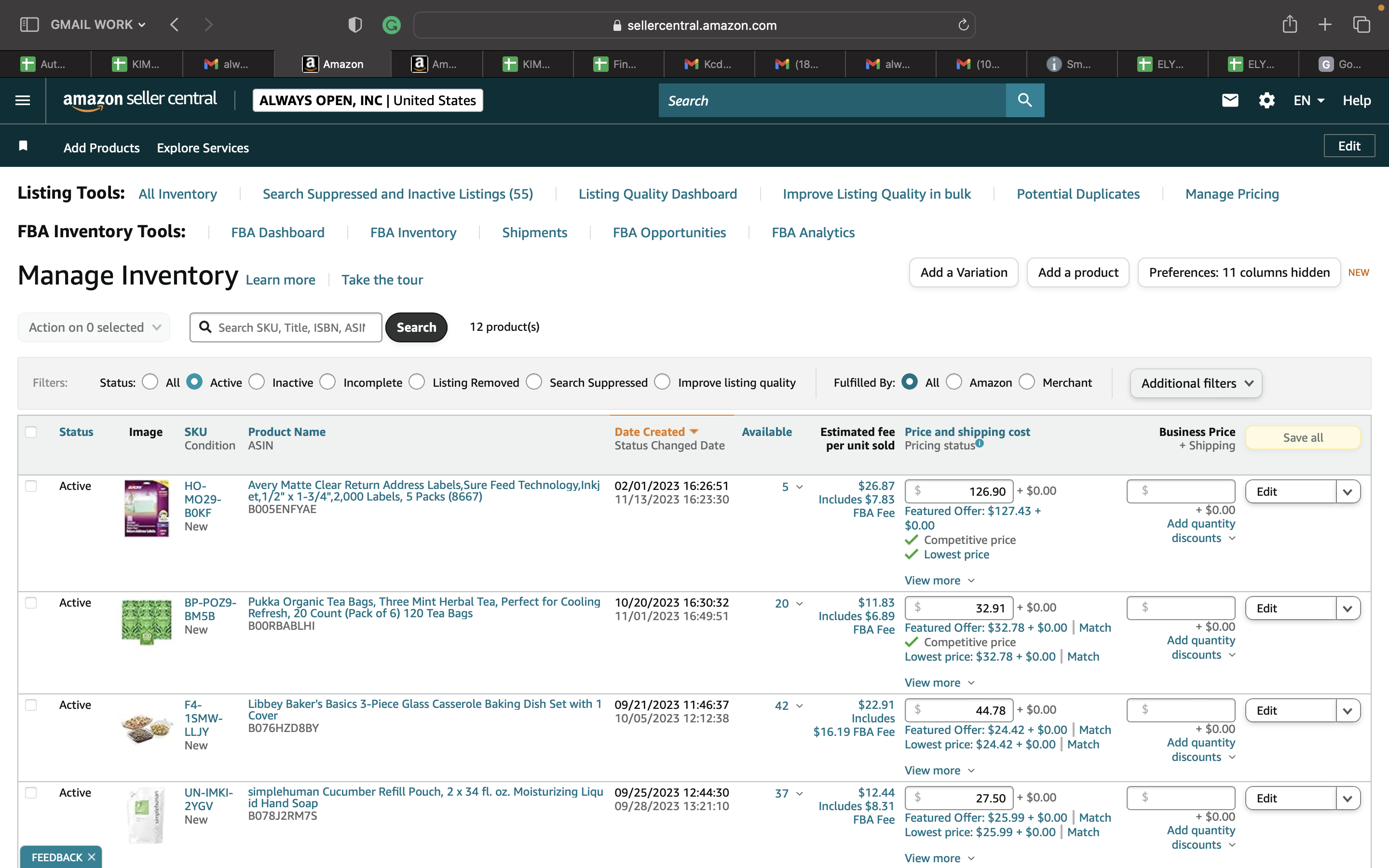Select Fulfilled By Merchant radio button

(1027, 382)
